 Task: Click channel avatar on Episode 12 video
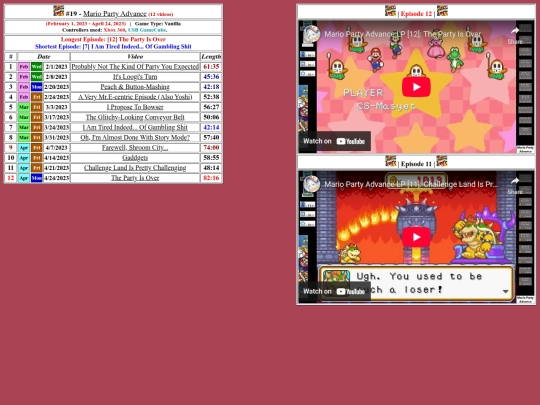pos(312,34)
